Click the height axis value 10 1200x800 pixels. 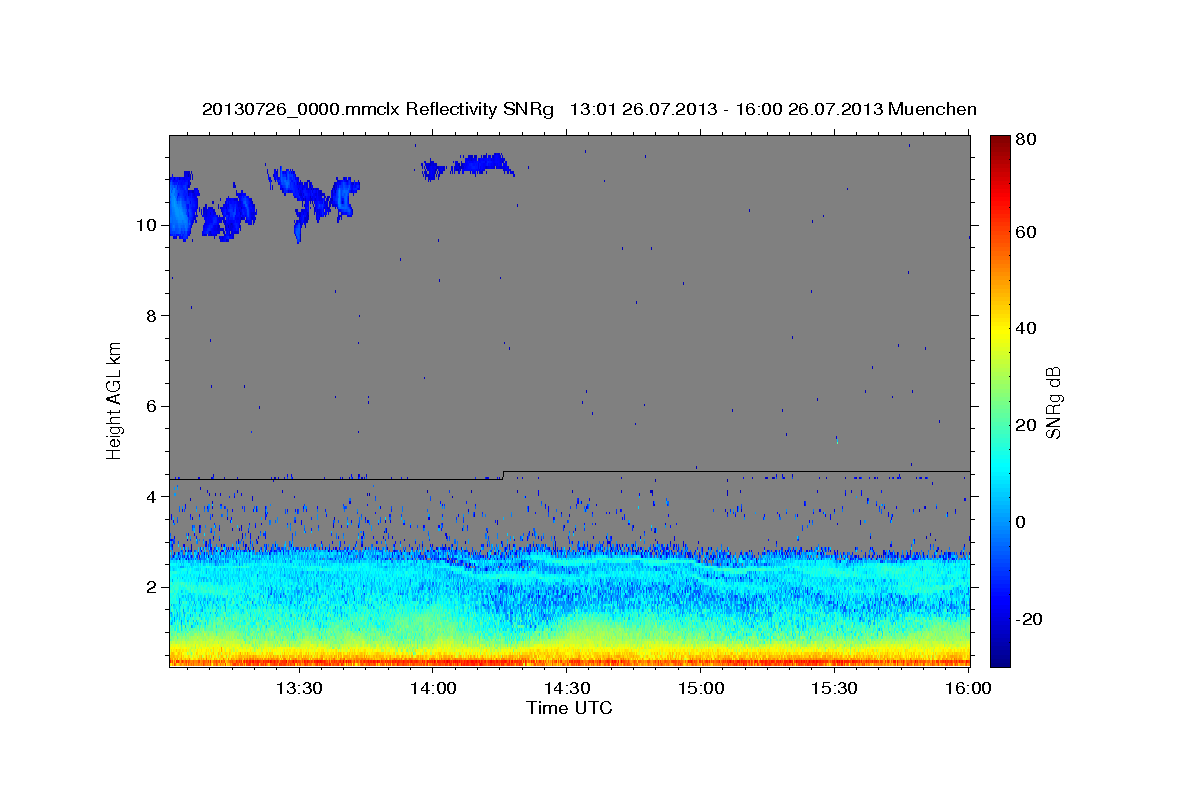pyautogui.click(x=148, y=225)
